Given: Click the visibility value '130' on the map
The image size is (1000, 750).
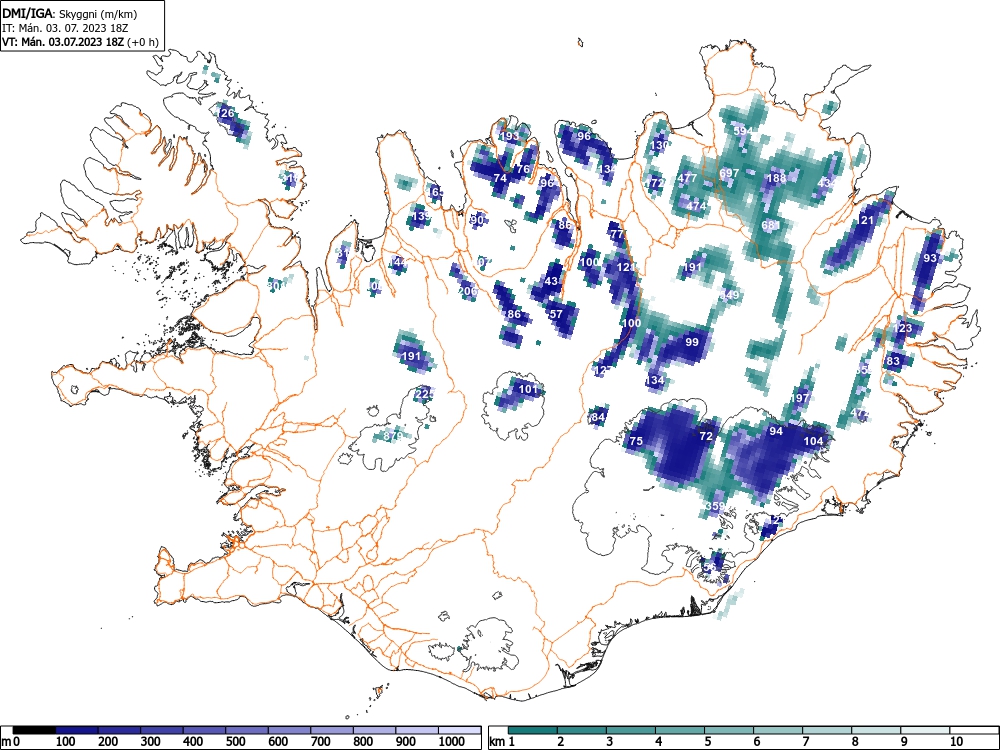Looking at the screenshot, I should click(659, 145).
